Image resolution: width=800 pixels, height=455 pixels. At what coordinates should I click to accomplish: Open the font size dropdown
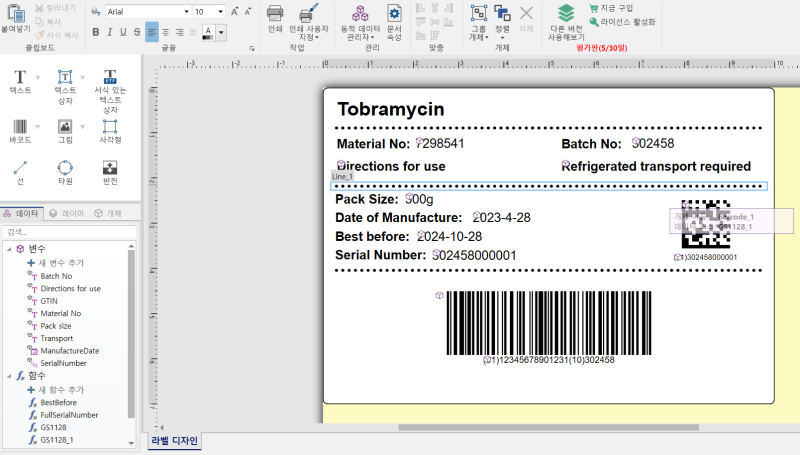click(220, 11)
